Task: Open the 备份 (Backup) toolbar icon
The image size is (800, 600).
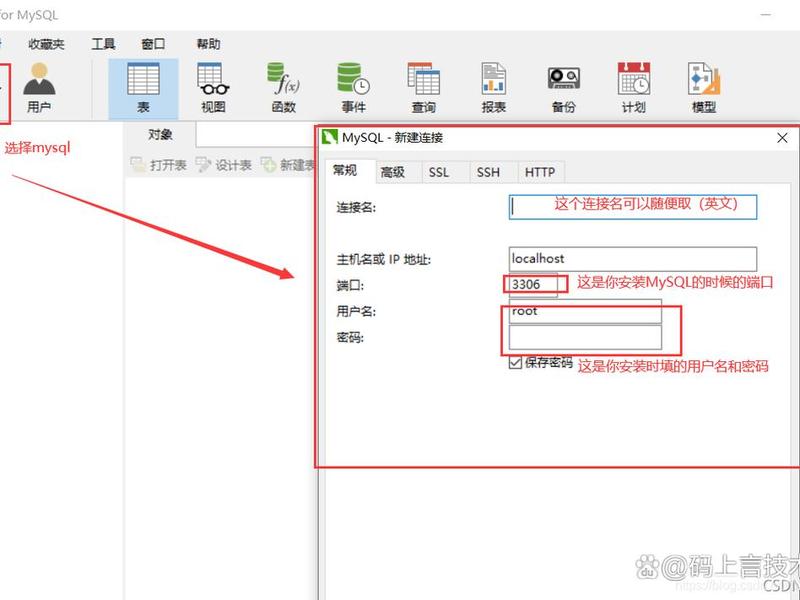Action: point(564,88)
